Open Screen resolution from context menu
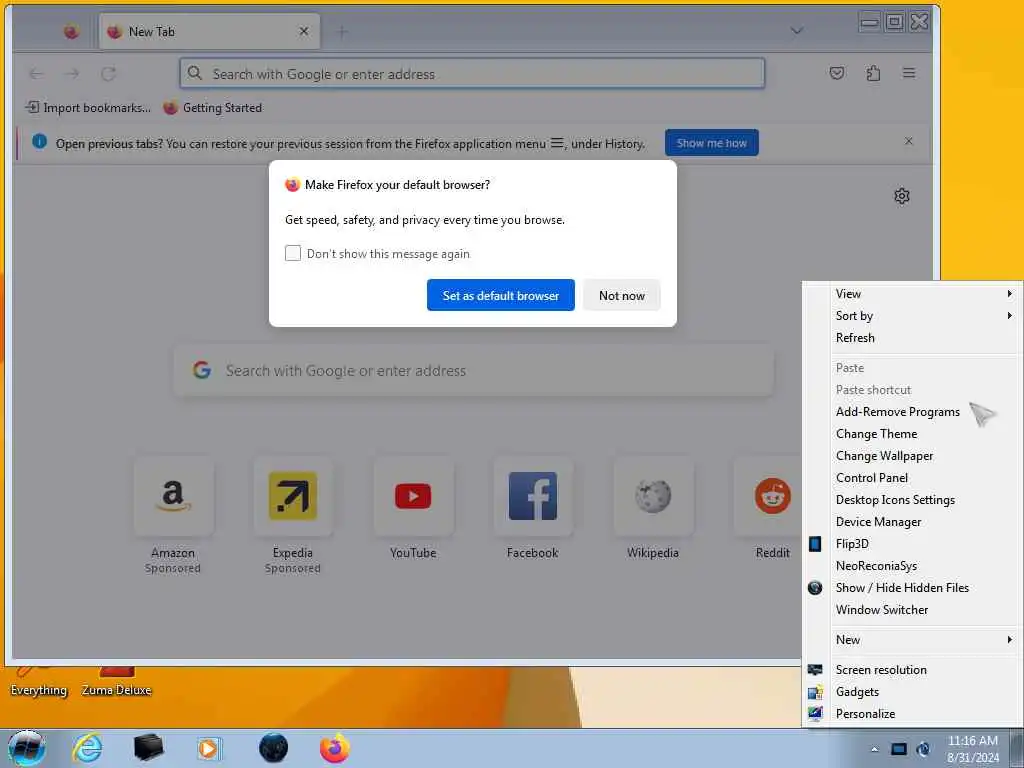 tap(912, 669)
